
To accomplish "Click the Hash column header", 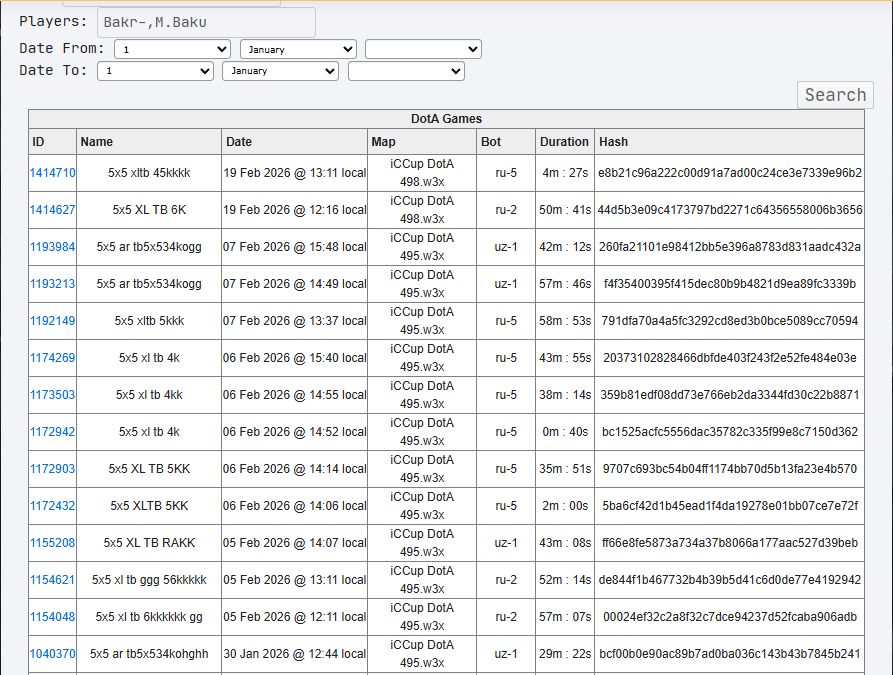I will pos(730,142).
